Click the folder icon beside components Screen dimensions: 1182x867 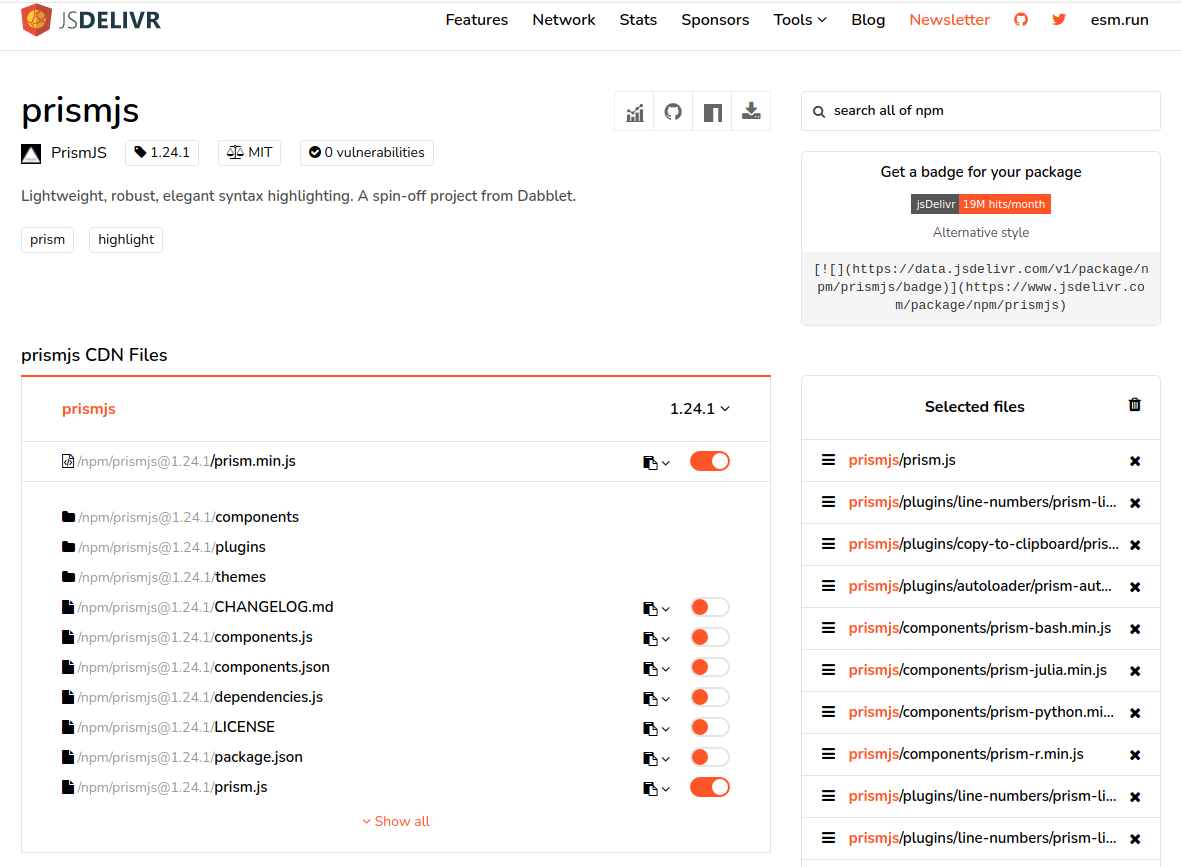pos(69,516)
